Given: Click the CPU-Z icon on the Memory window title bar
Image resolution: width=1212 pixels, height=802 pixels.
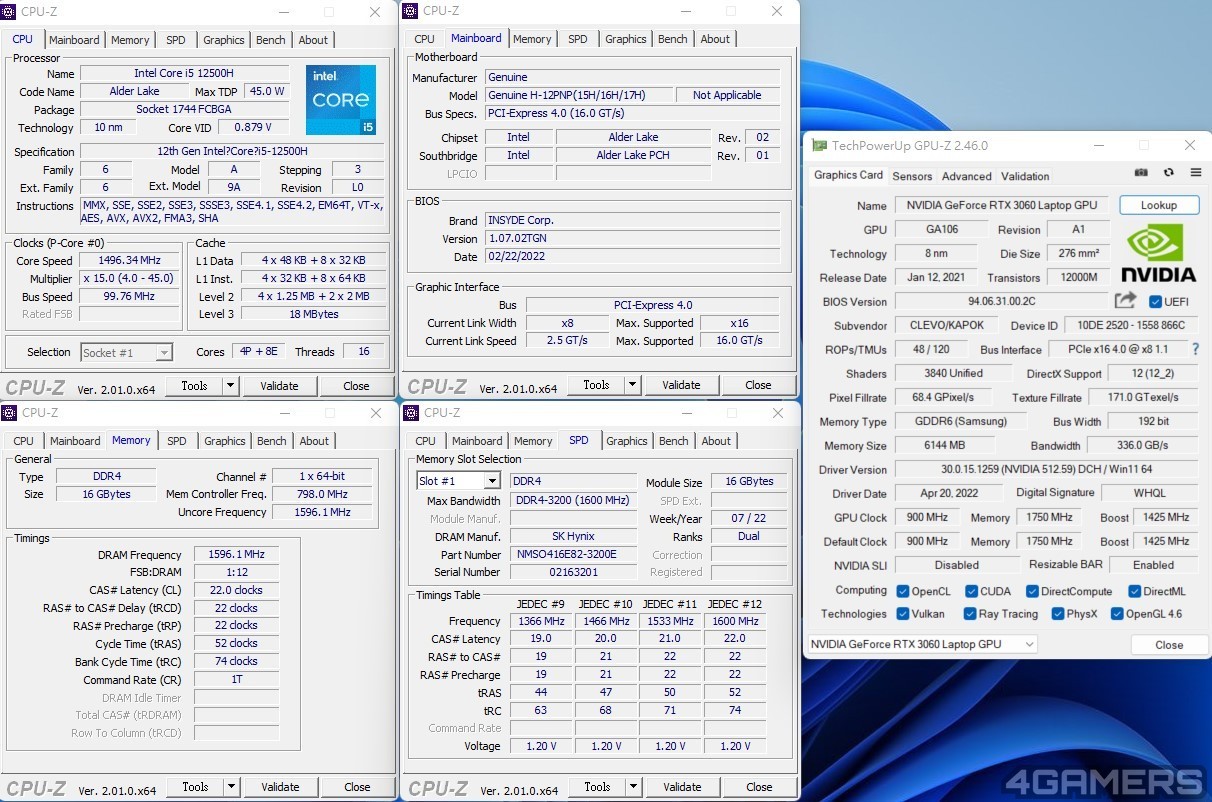Looking at the screenshot, I should click(x=10, y=412).
